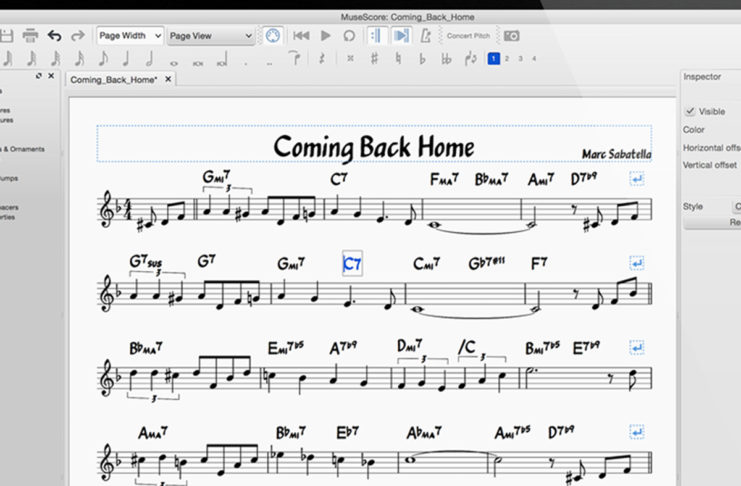Select the FMA7 chord symbol
The height and width of the screenshot is (486, 741).
click(x=444, y=179)
